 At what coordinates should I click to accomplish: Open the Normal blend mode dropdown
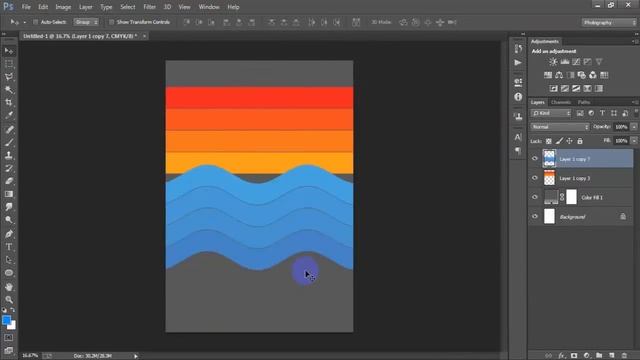[560, 127]
